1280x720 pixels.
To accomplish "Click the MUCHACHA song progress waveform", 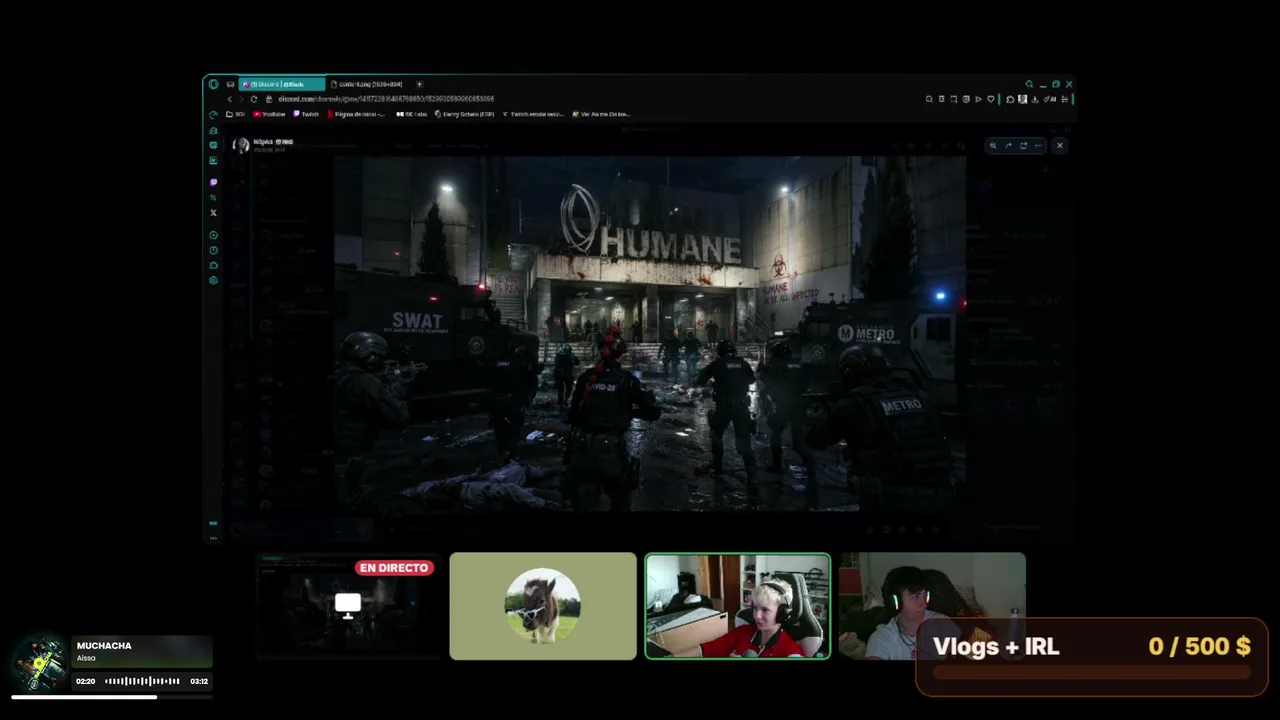I will click(143, 681).
